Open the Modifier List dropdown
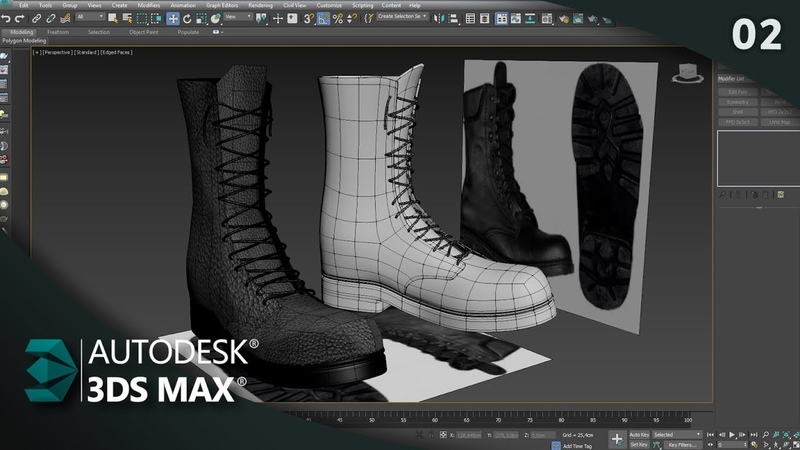The width and height of the screenshot is (800, 450). coord(735,79)
